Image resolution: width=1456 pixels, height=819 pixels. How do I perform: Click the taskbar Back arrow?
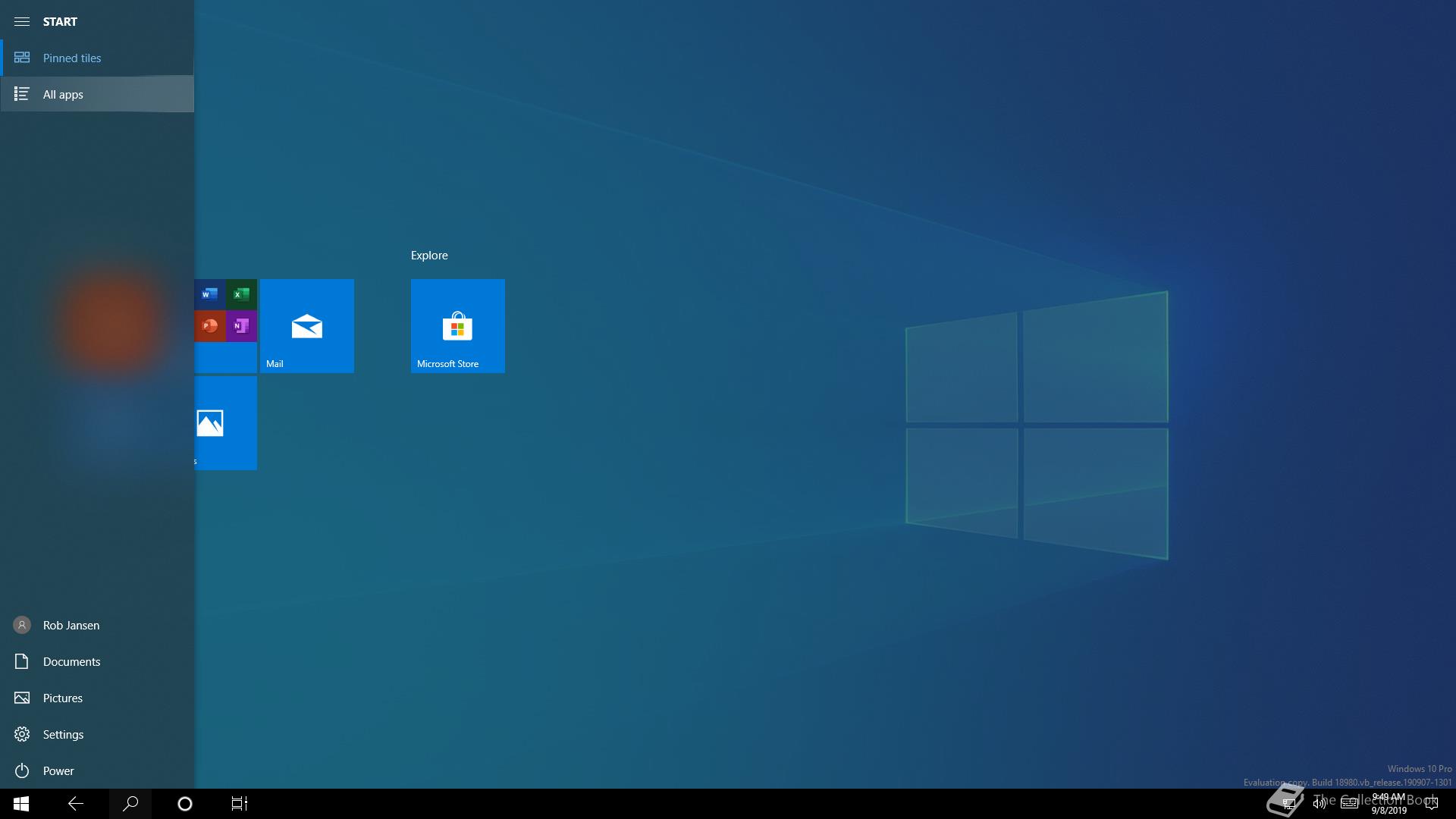(76, 804)
